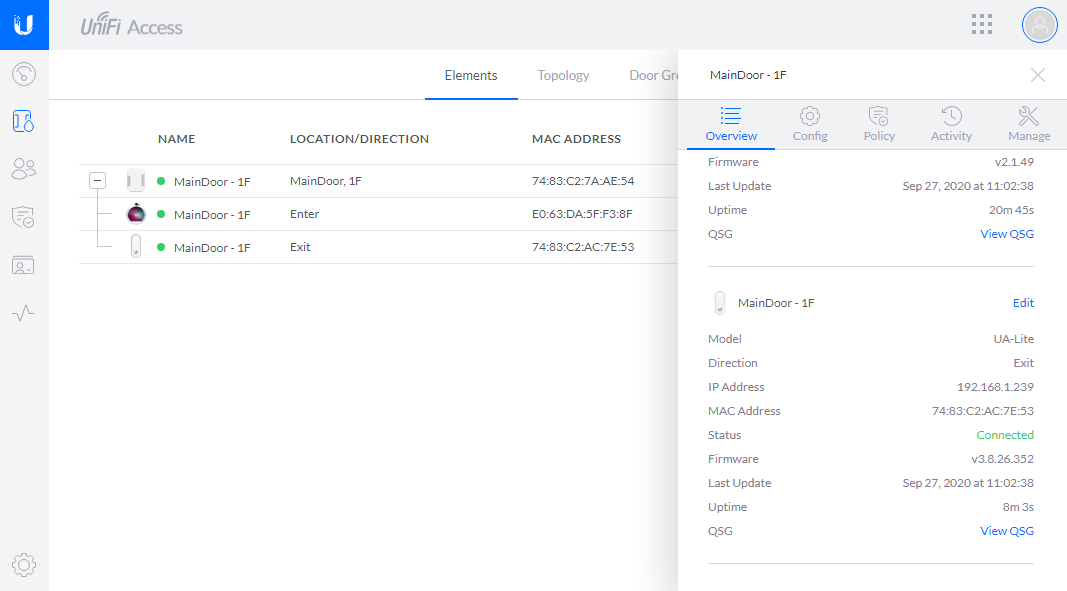The height and width of the screenshot is (591, 1067).
Task: Click the Model value UA-Lite
Action: (1013, 338)
